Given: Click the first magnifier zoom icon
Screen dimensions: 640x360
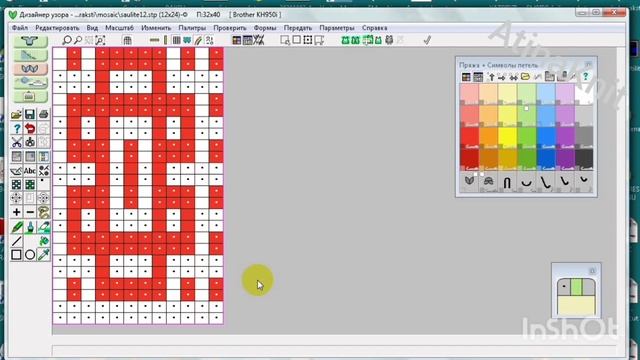Looking at the screenshot, I should [67, 40].
